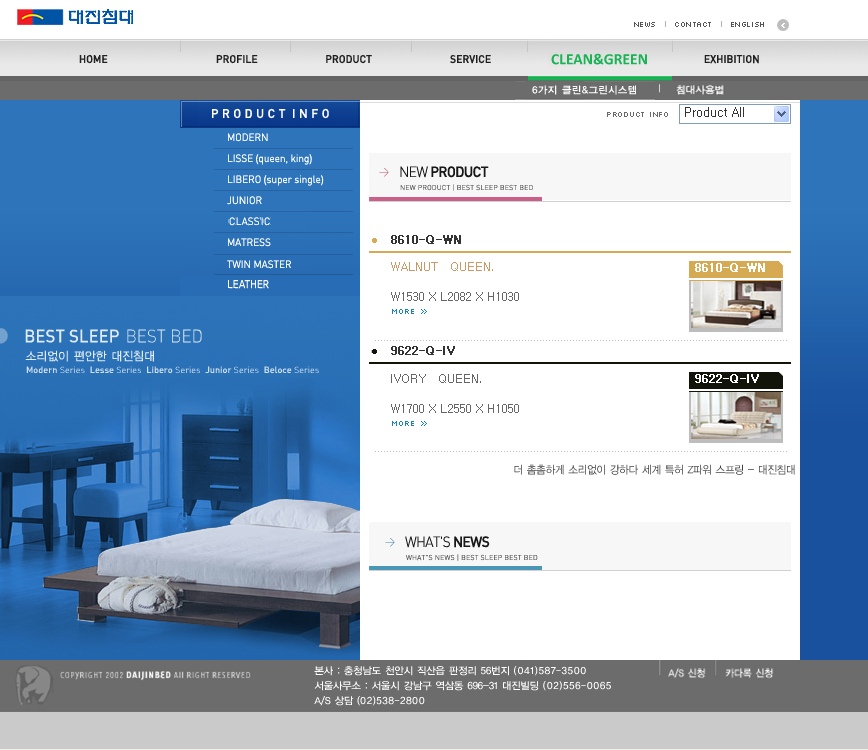Click the A/S 상담 (02)538-2800 phone line
868x750 pixels.
tap(369, 701)
